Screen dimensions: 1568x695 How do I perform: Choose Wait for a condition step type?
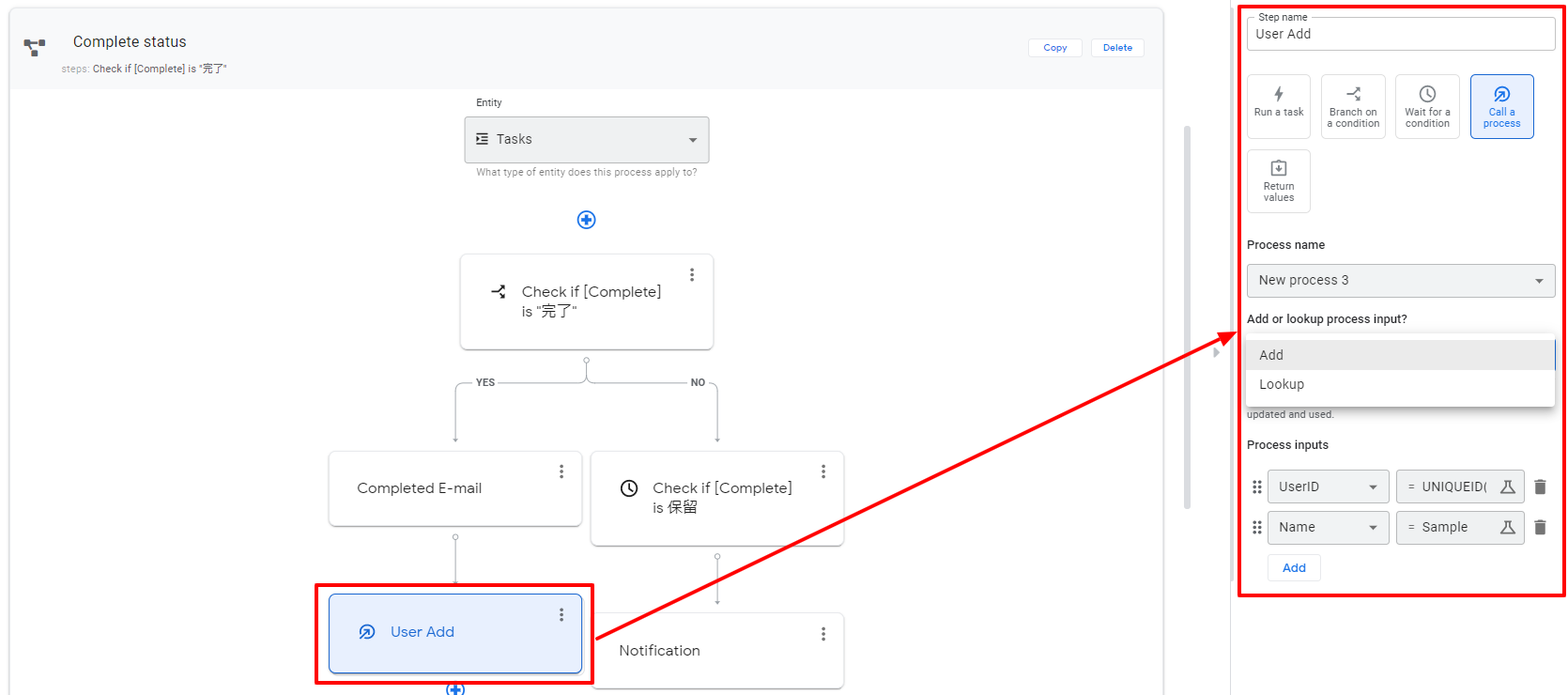pyautogui.click(x=1426, y=105)
